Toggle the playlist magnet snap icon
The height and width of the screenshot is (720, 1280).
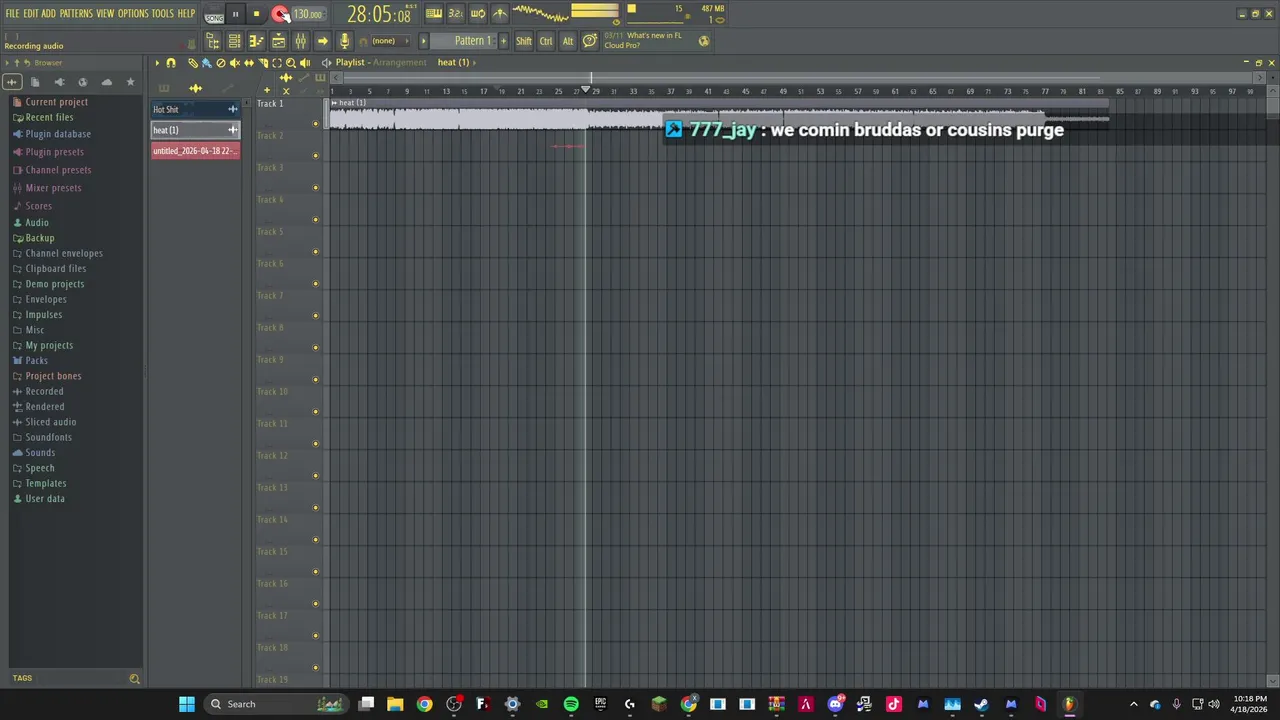click(170, 62)
